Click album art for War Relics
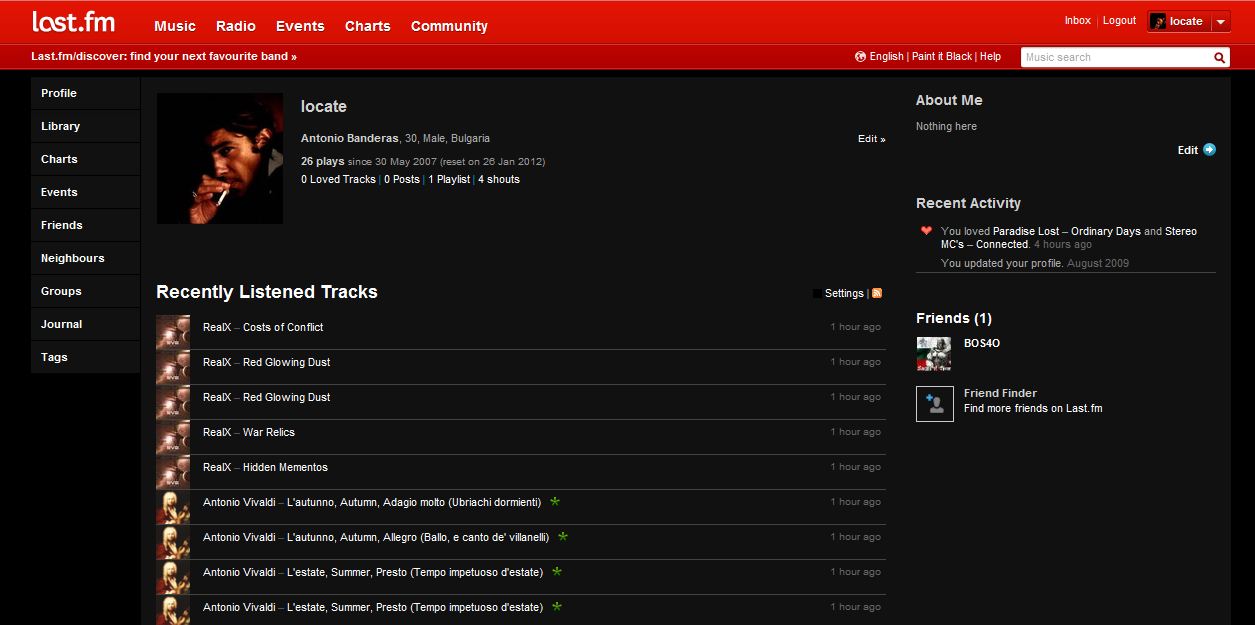This screenshot has width=1255, height=625. pyautogui.click(x=173, y=437)
